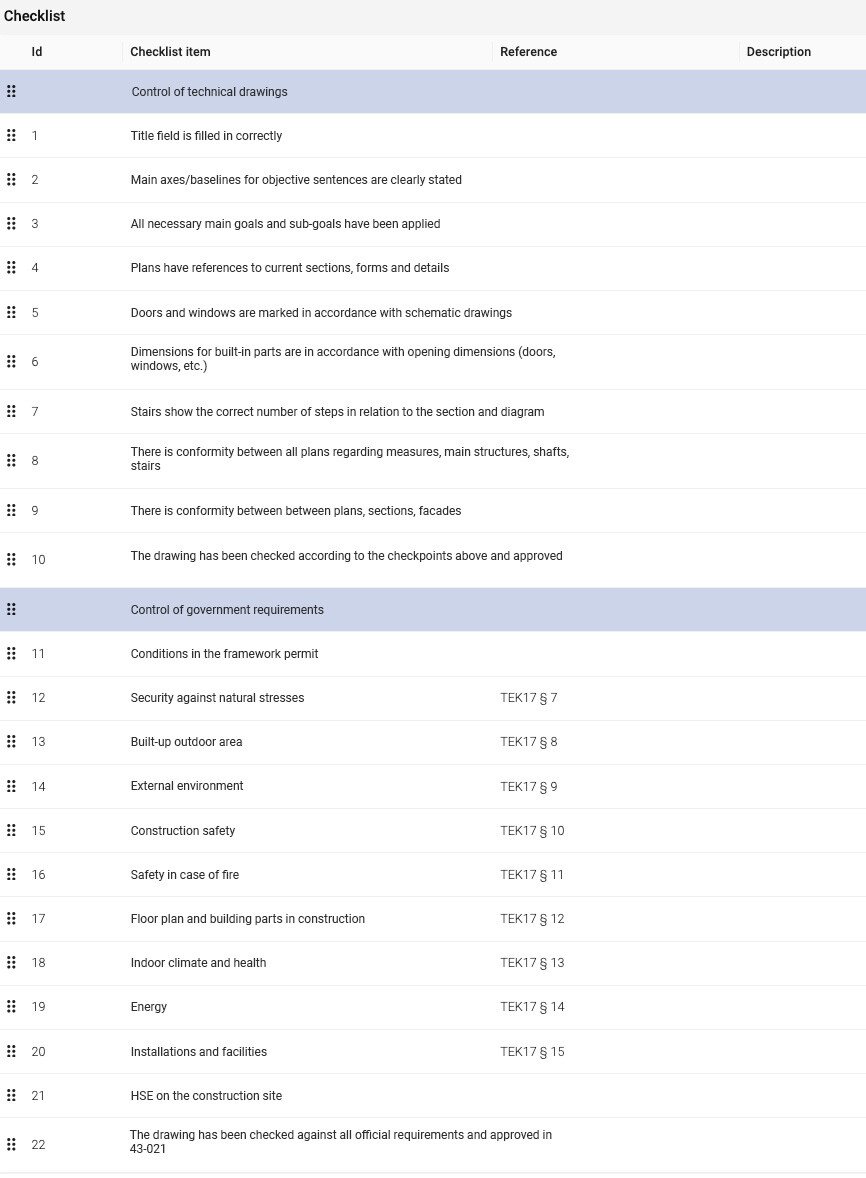Click the drag handle for item 22

point(12,1143)
